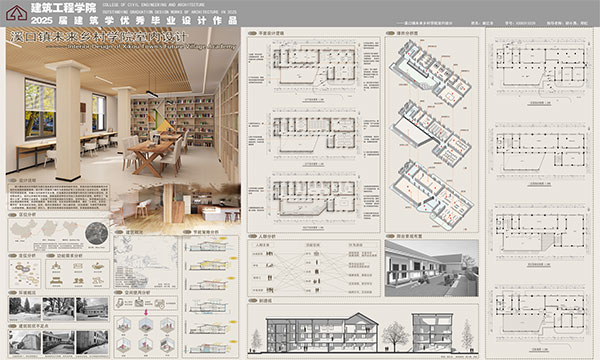Click the 溪口镇未来乡村学院室内设计 title
The width and height of the screenshot is (600, 360).
pos(98,37)
